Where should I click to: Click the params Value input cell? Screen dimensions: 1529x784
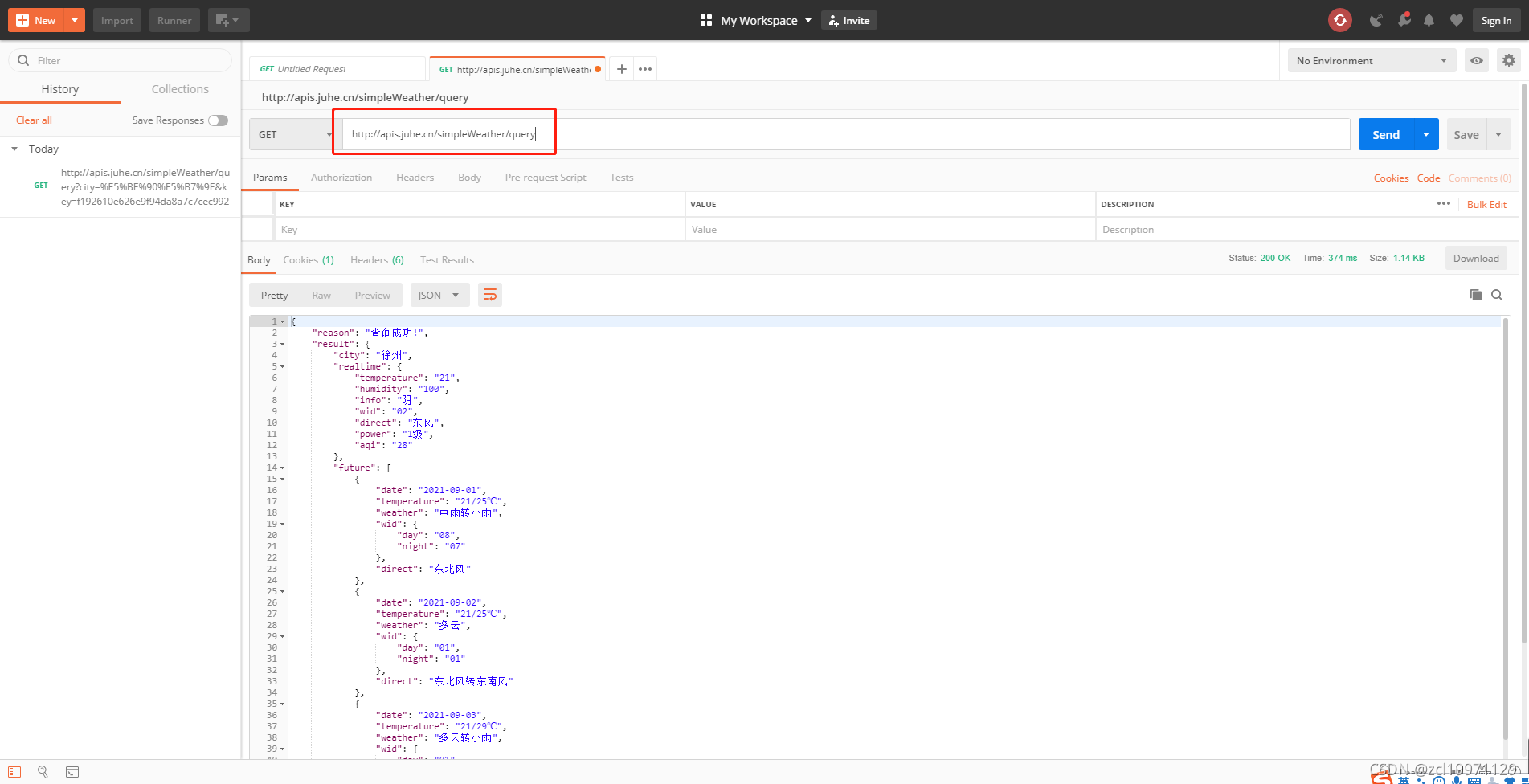point(890,229)
